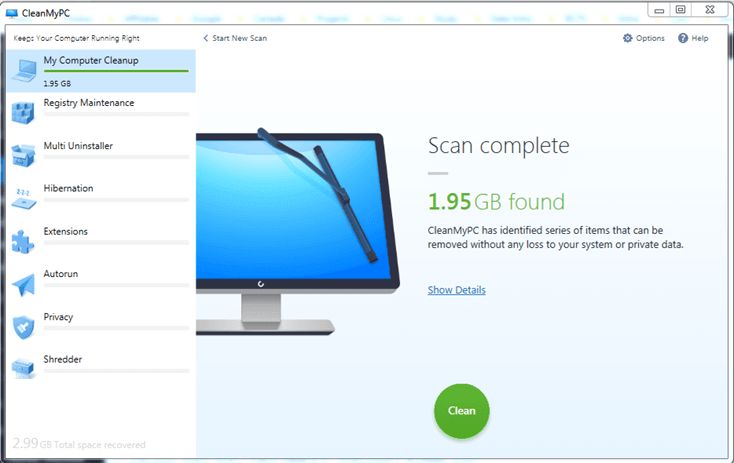Click the 1.95 GB found result text
The image size is (734, 463).
(496, 202)
